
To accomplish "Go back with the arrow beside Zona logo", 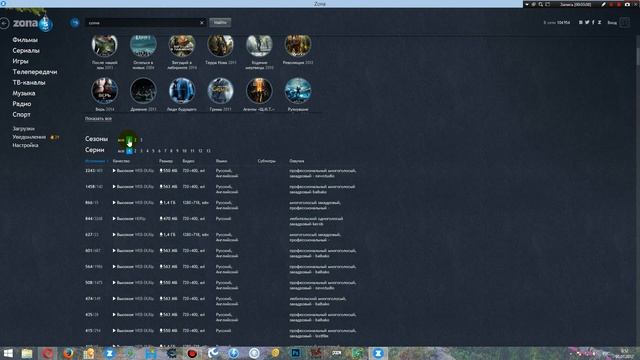I will [4, 23].
